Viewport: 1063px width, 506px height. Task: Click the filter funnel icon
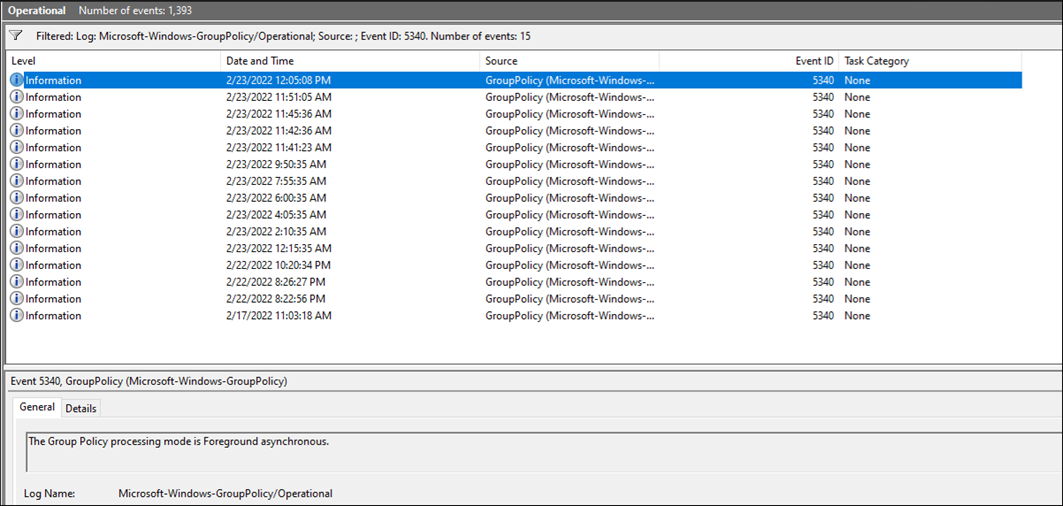(x=17, y=35)
